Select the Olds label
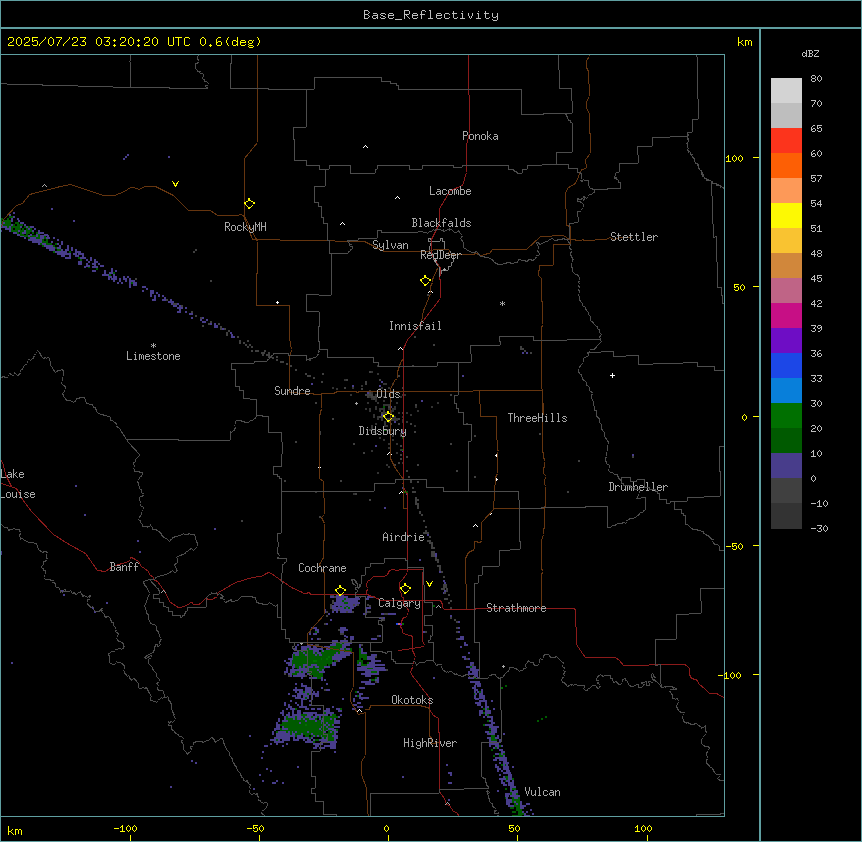862x842 pixels. [x=389, y=394]
